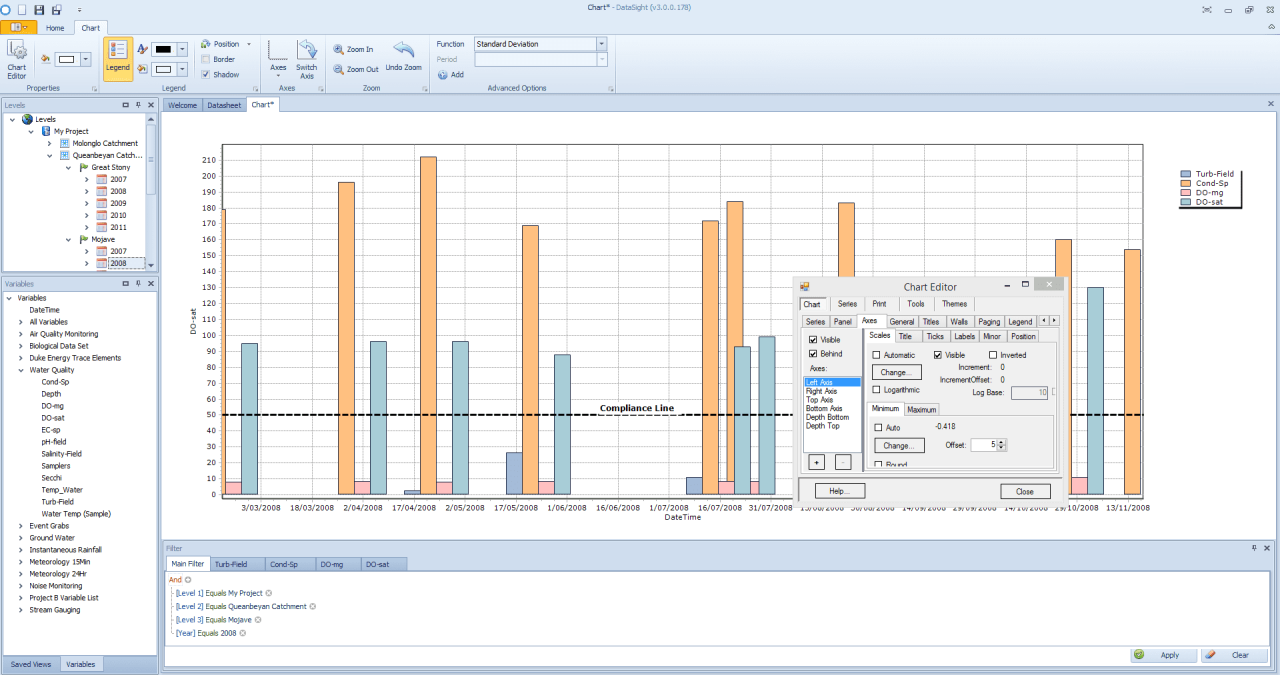This screenshot has width=1280, height=675.
Task: Click the Add icon under Advanced Options
Action: 441,74
